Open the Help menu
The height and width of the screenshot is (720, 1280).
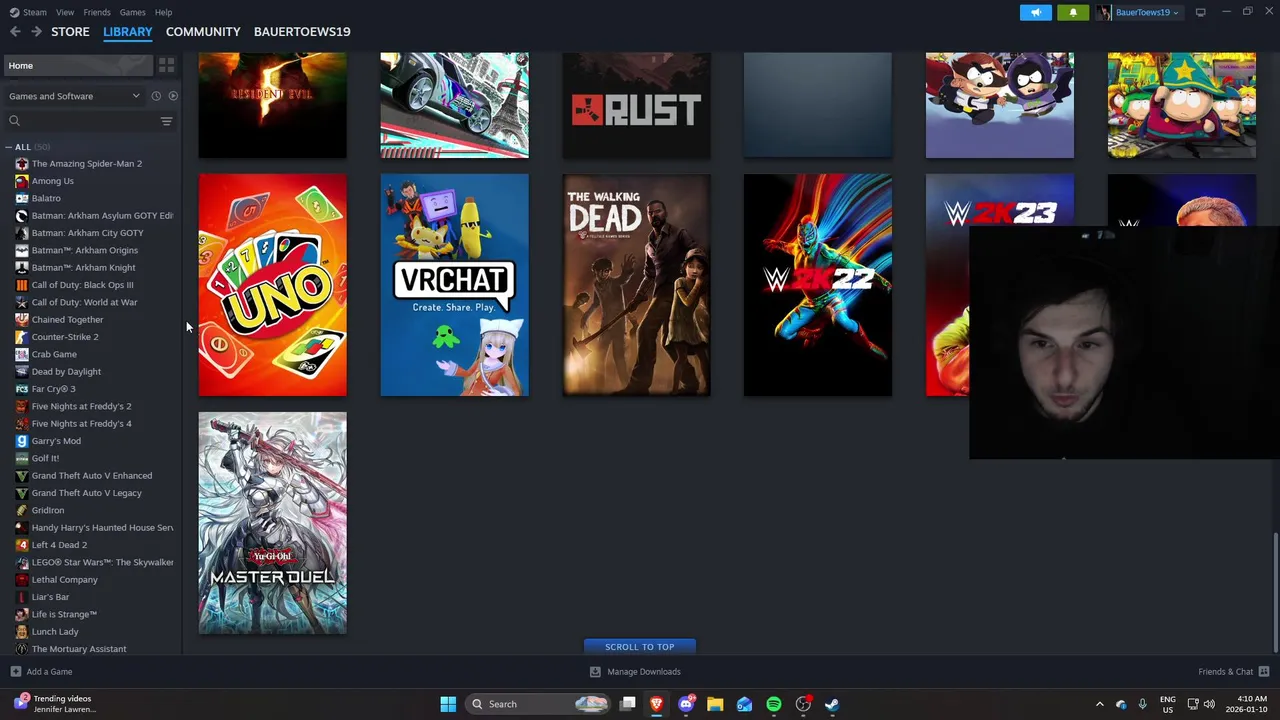coord(163,12)
